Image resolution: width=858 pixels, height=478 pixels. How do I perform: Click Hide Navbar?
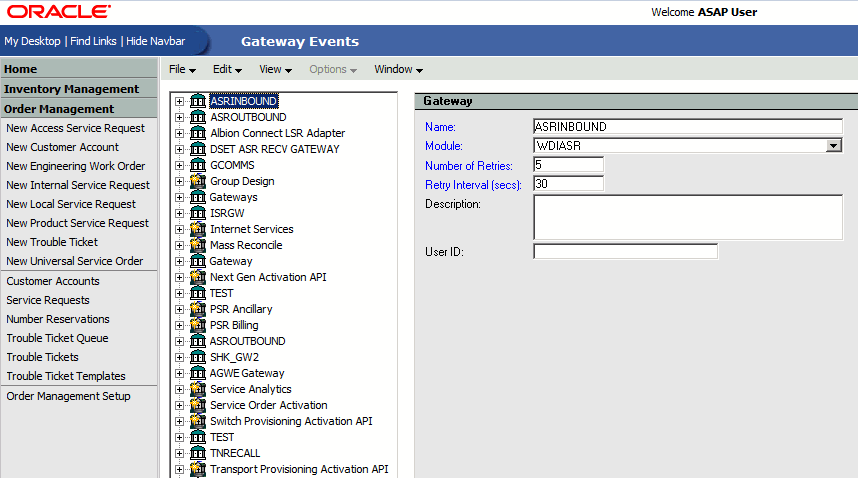155,41
